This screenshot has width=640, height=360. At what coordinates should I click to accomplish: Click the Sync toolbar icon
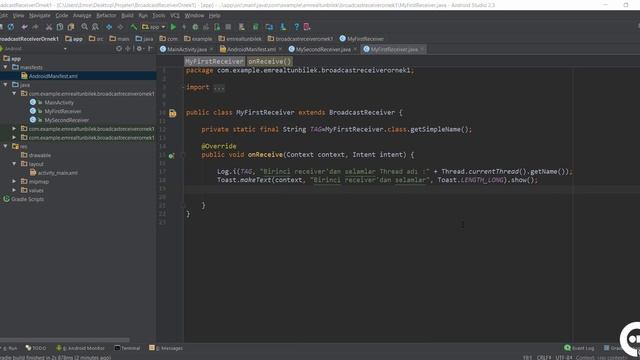[x=11, y=27]
